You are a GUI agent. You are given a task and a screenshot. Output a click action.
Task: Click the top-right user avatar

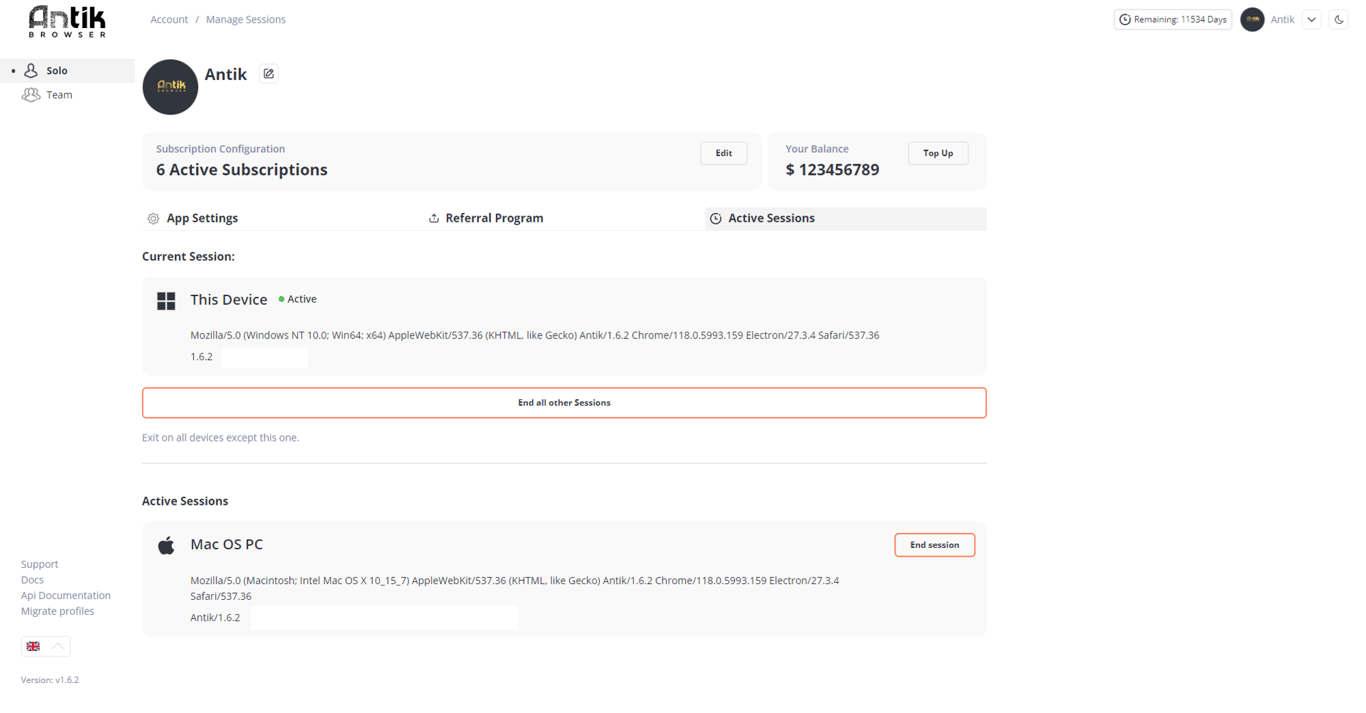(1252, 19)
